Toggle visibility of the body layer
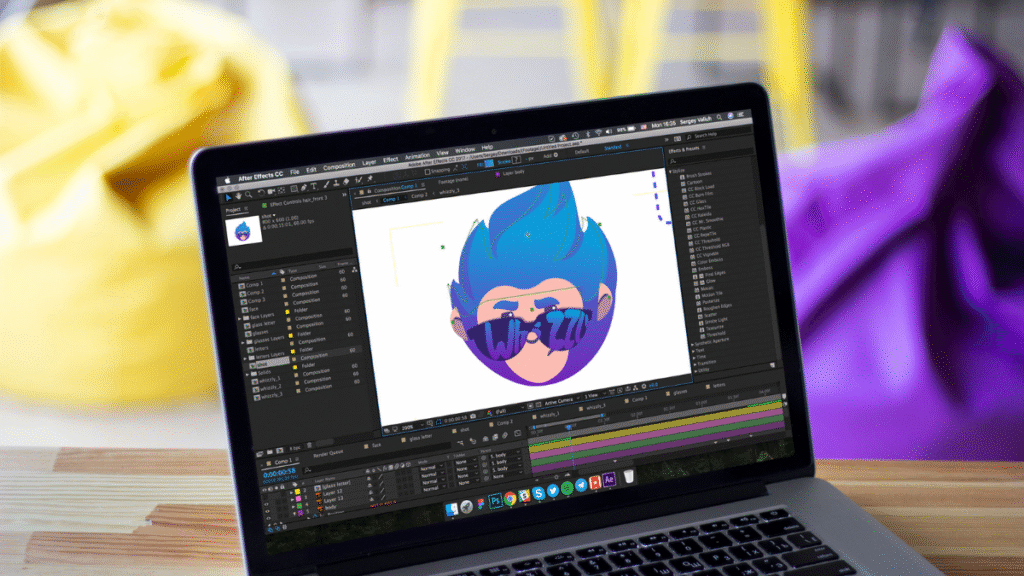The image size is (1024, 576). [x=268, y=518]
